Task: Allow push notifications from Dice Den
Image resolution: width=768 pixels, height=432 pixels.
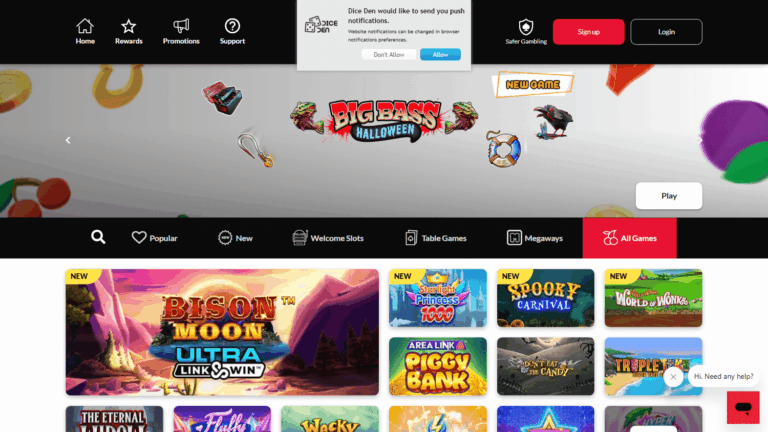Action: (x=440, y=54)
